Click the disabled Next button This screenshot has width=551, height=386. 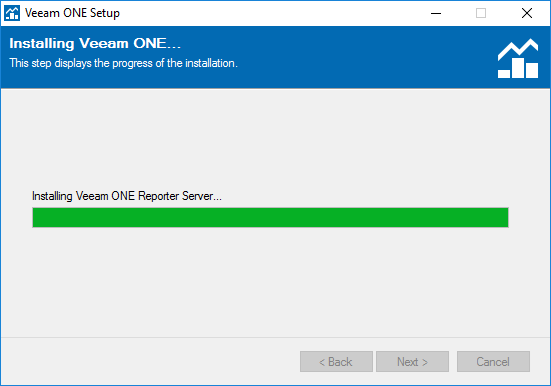coord(413,361)
